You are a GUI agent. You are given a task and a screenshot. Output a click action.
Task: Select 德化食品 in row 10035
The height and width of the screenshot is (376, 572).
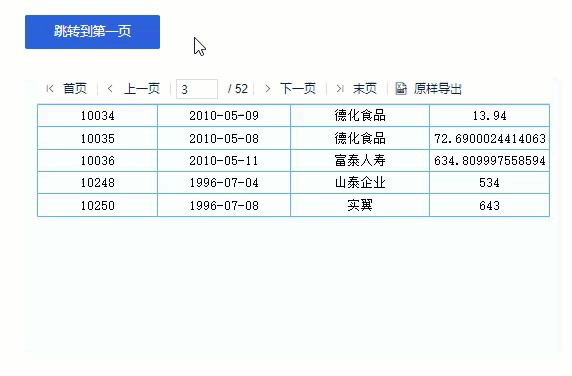click(360, 138)
